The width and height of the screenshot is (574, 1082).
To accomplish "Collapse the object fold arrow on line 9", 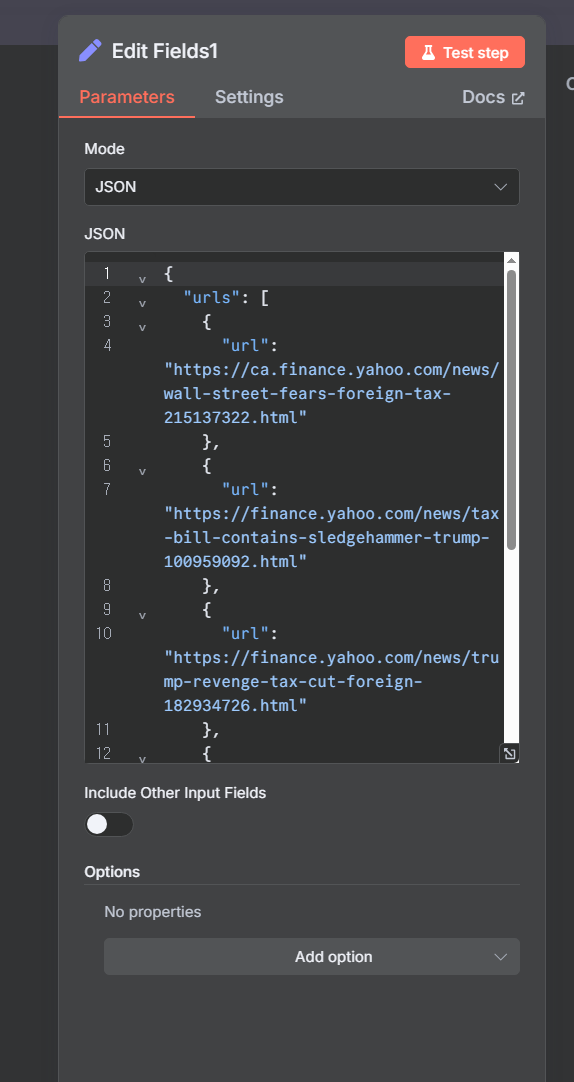I will tap(142, 615).
